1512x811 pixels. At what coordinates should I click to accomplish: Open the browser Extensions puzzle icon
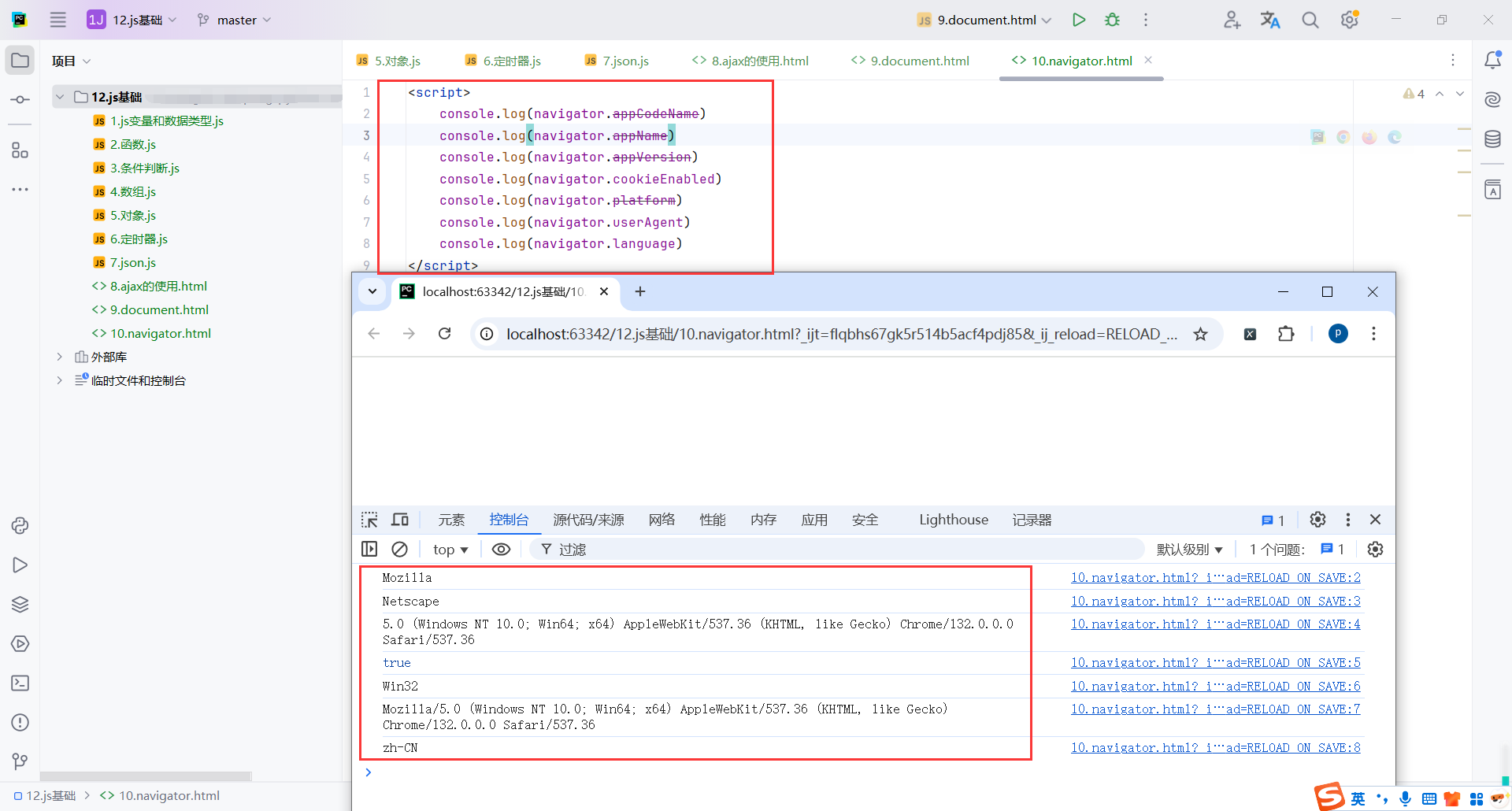pyautogui.click(x=1286, y=334)
